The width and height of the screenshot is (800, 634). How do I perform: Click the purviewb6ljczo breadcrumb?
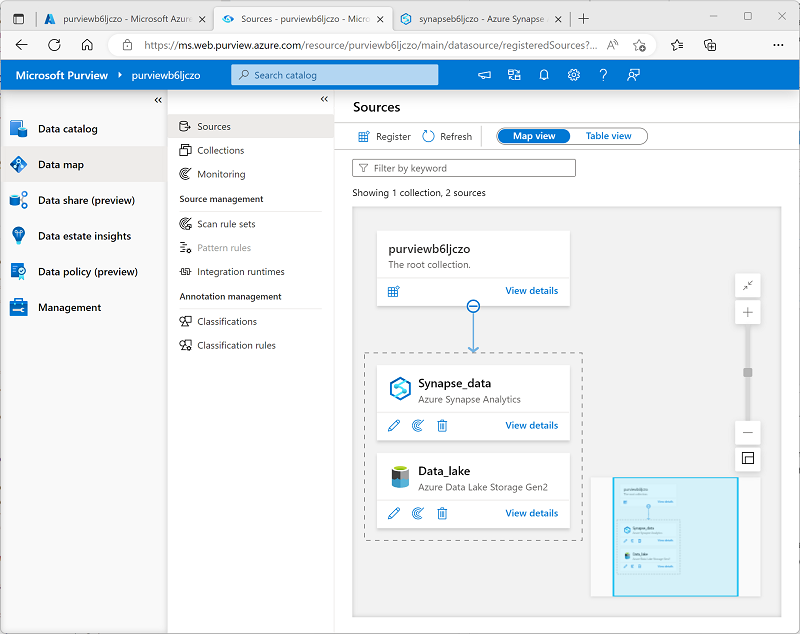coord(166,75)
